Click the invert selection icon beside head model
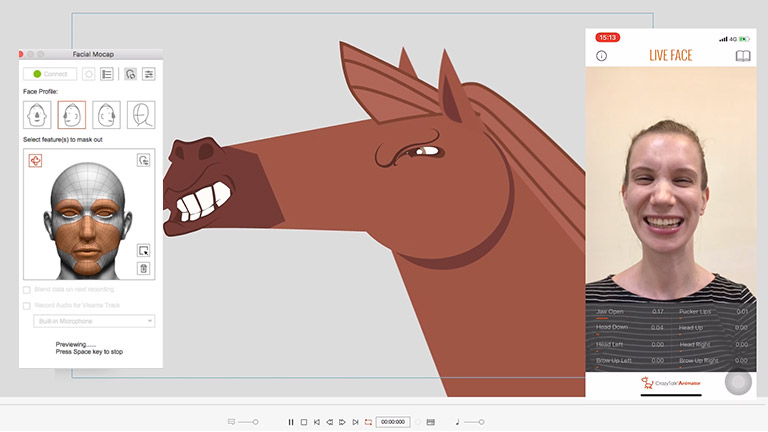This screenshot has width=768, height=432. (143, 250)
